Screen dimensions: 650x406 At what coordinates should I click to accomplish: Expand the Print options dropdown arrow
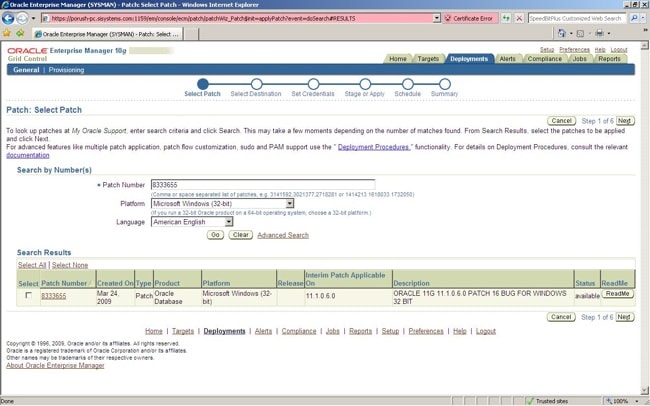tap(609, 33)
